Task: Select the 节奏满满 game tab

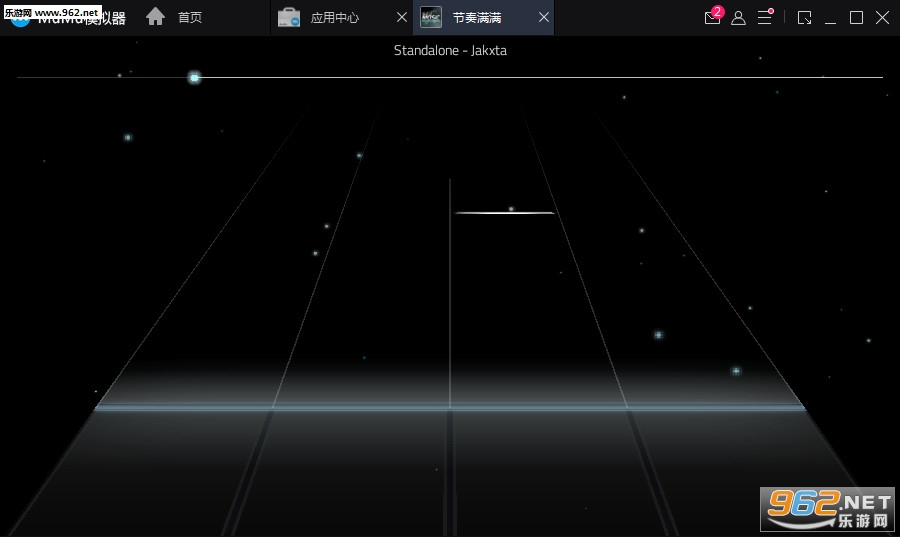Action: coord(477,18)
